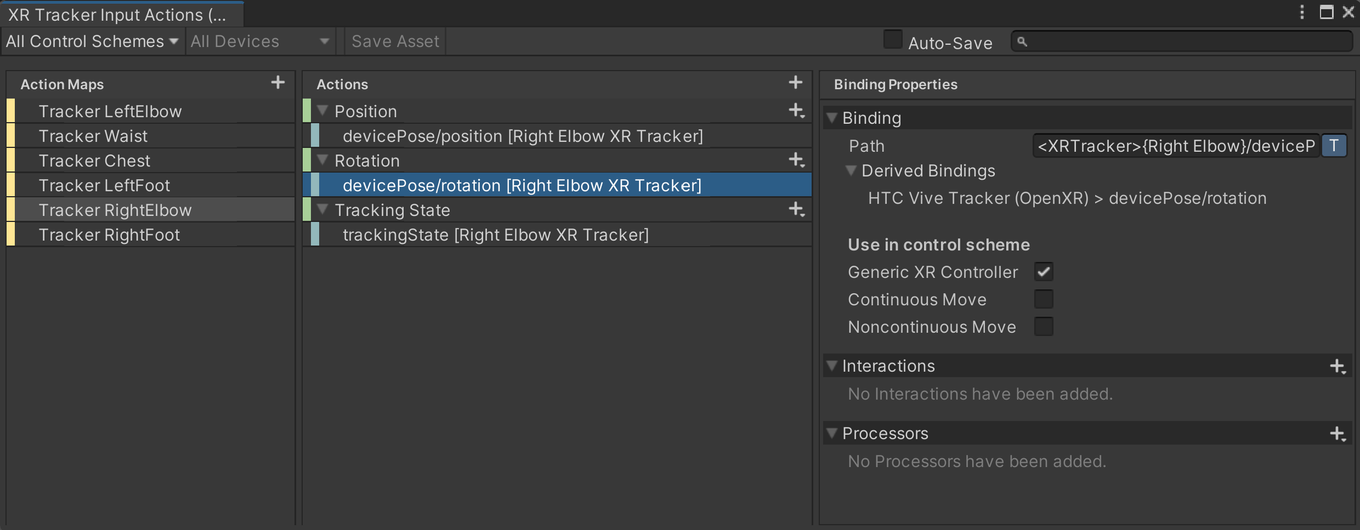The width and height of the screenshot is (1360, 530).
Task: Open the All Control Schemes dropdown
Action: point(92,41)
